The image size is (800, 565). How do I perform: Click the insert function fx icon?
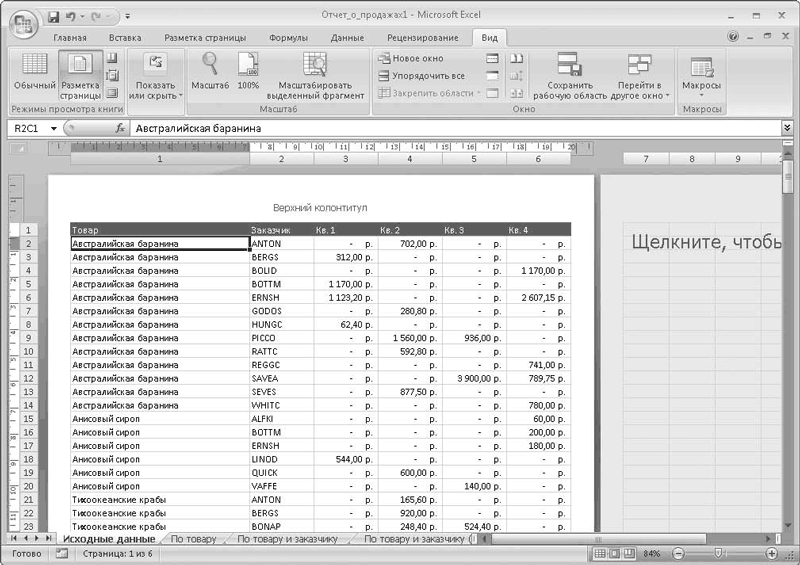click(120, 128)
